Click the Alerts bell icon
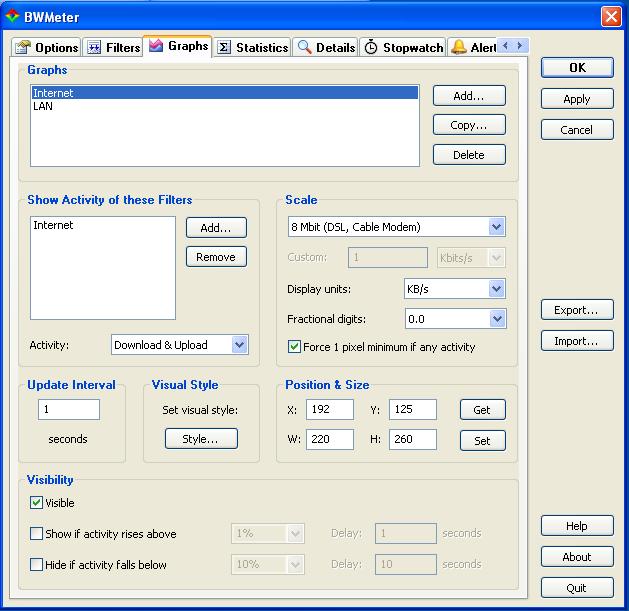The image size is (629, 611). pos(459,47)
